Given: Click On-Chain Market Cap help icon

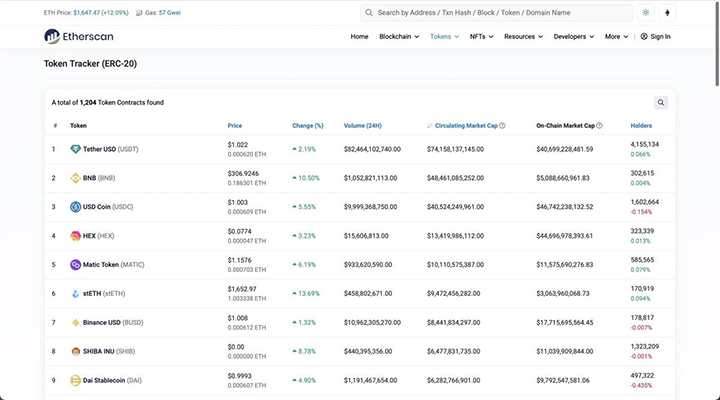Looking at the screenshot, I should coord(599,125).
